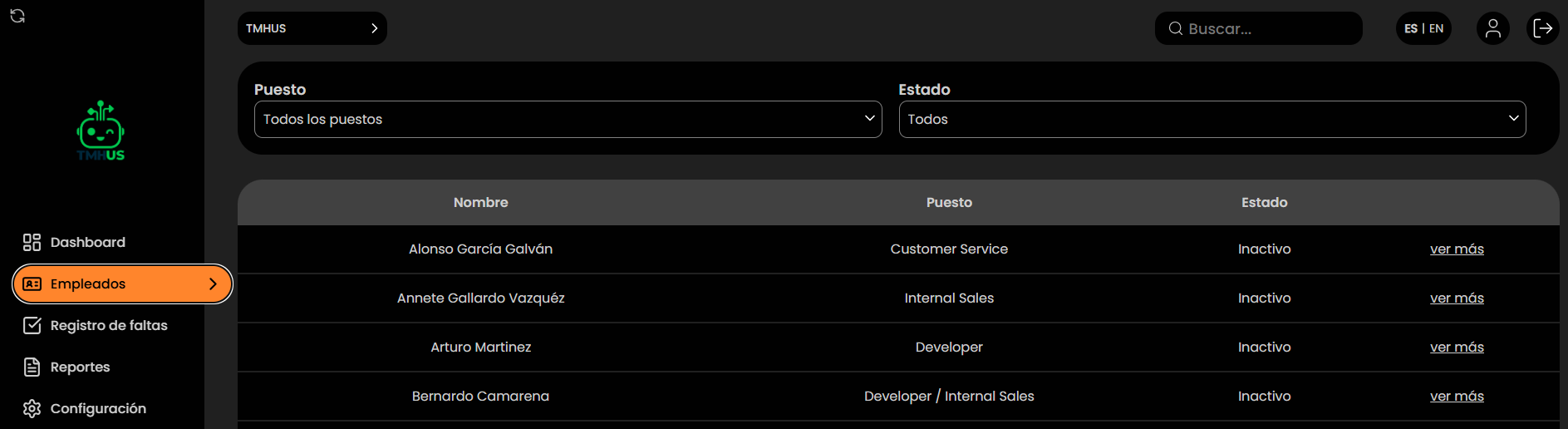1568x429 pixels.
Task: Click ver más for Arturo Martinez
Action: [x=1456, y=347]
